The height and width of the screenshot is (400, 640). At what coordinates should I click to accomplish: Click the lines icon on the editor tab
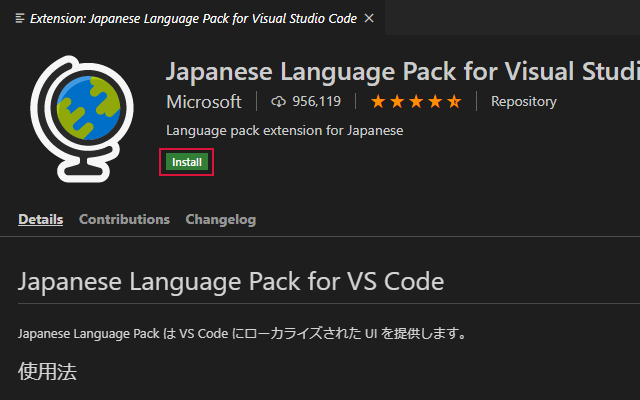click(20, 18)
